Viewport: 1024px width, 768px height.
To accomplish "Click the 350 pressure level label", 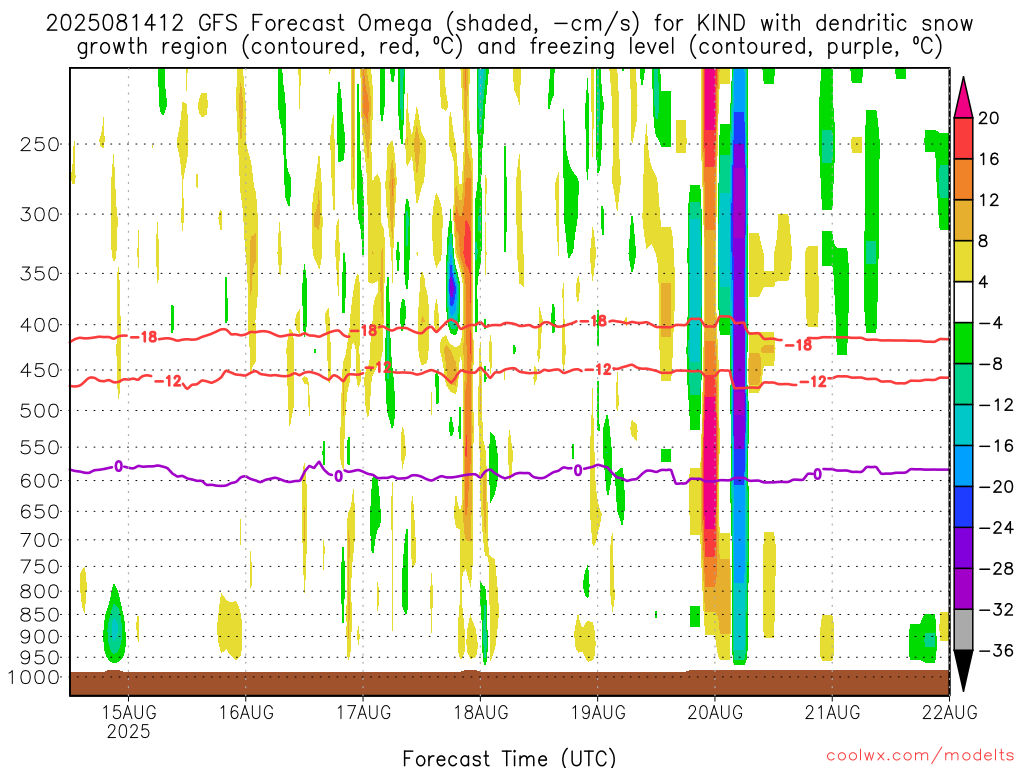I will click(40, 274).
